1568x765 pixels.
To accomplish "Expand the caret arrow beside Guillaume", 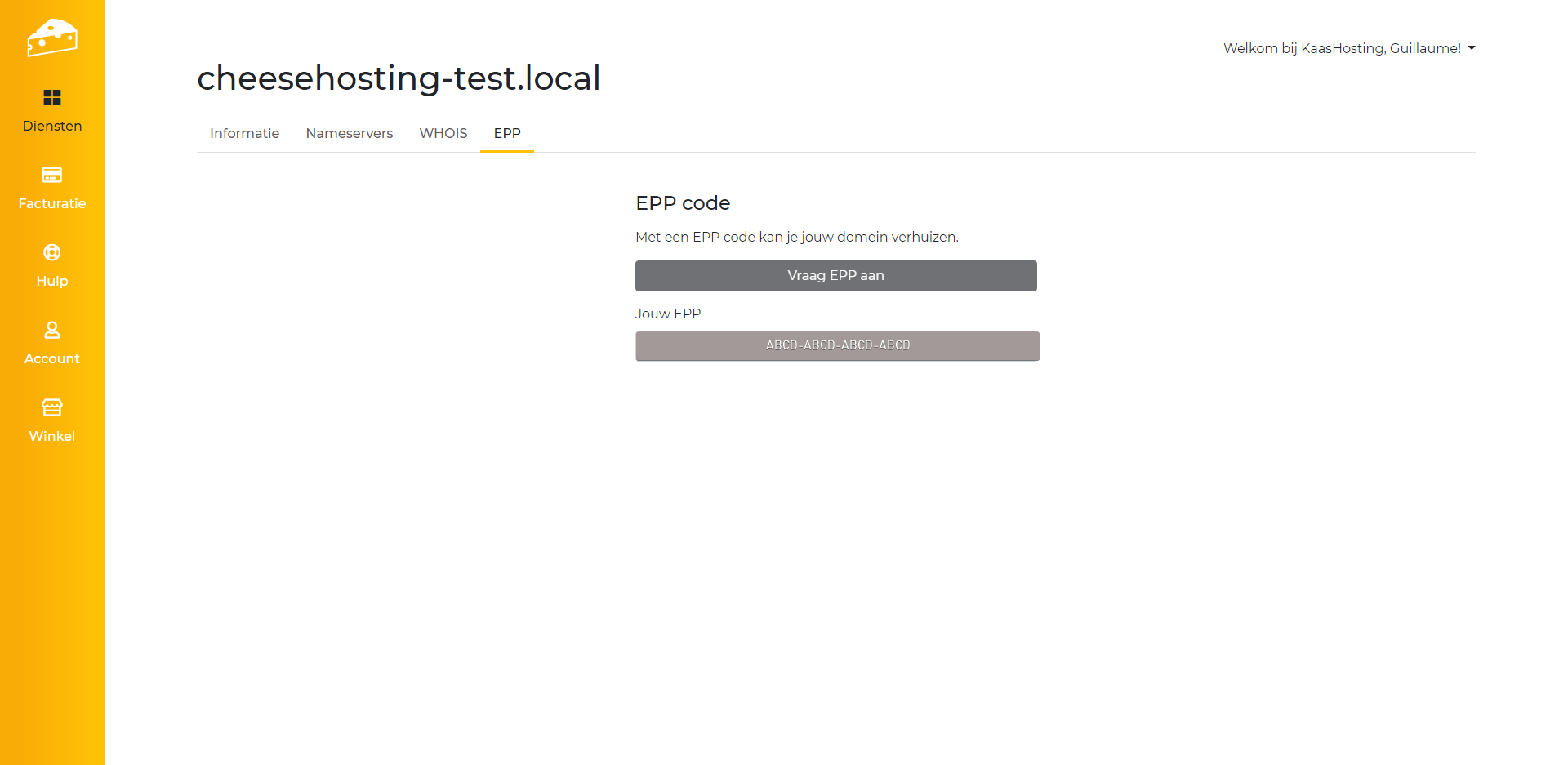I will 1472,48.
